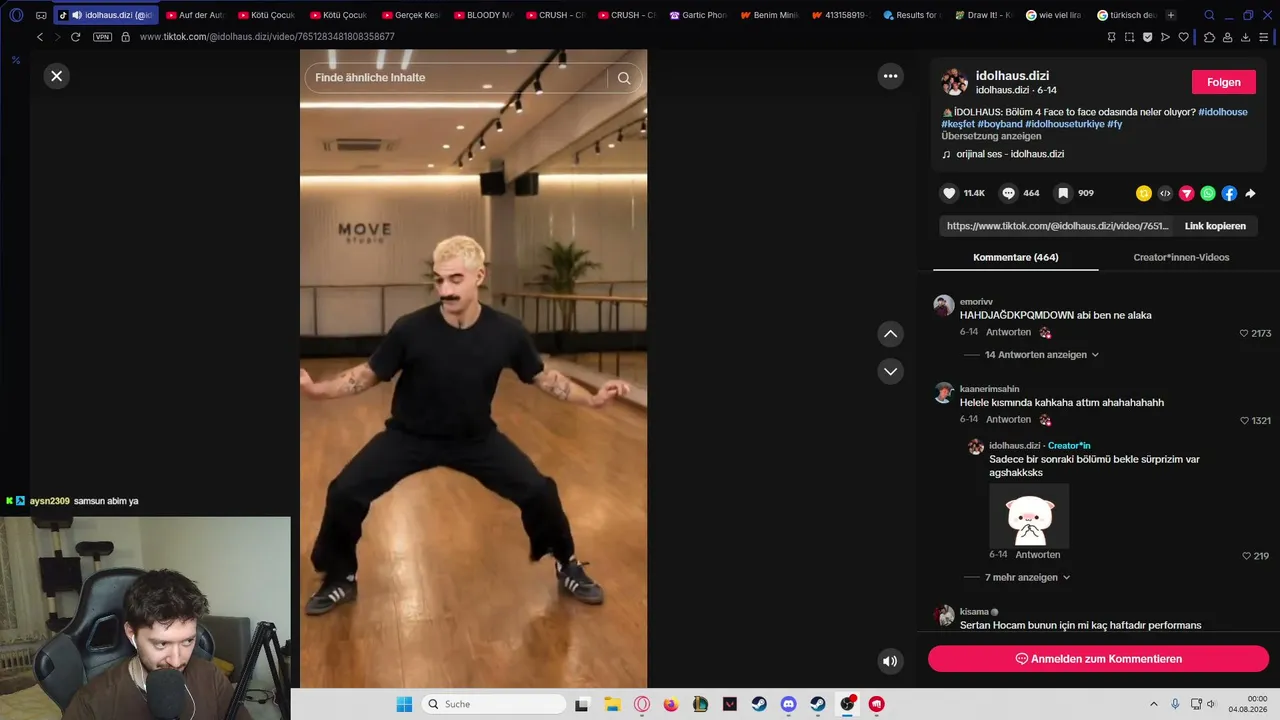Click the search magnifier in the video overlay
This screenshot has height=720, width=1280.
coord(624,78)
